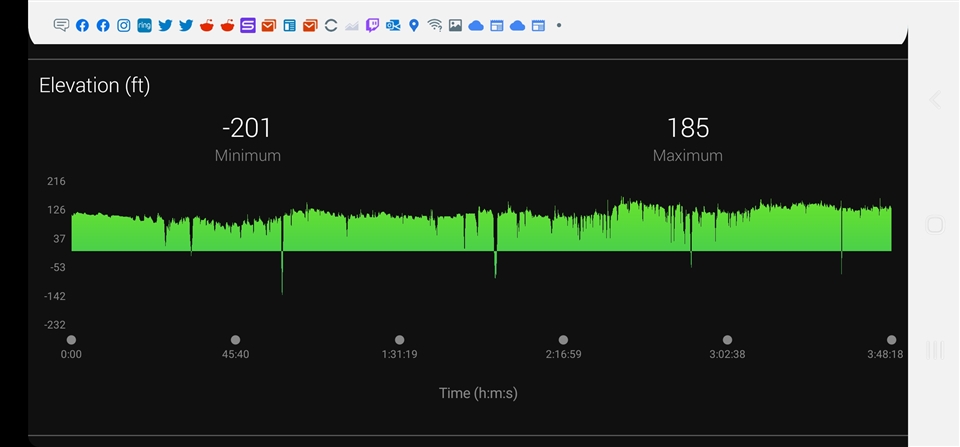
Task: Open the Twitch notification icon
Action: coord(372,25)
